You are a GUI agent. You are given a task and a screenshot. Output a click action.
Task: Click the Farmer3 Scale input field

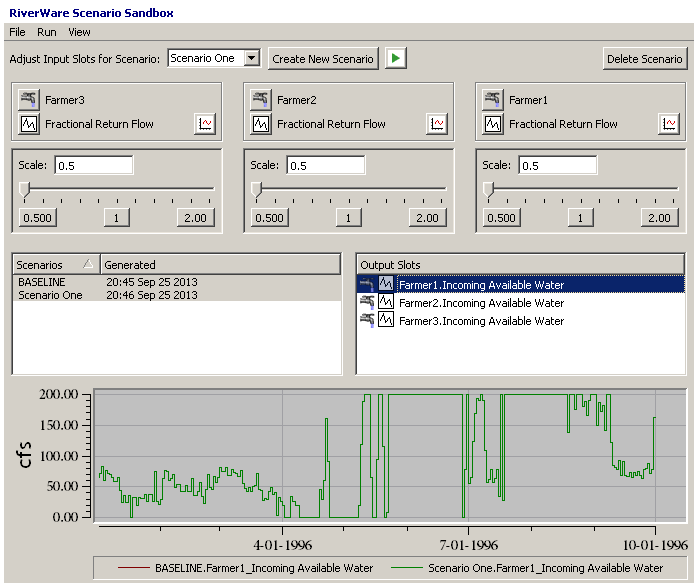coord(93,166)
